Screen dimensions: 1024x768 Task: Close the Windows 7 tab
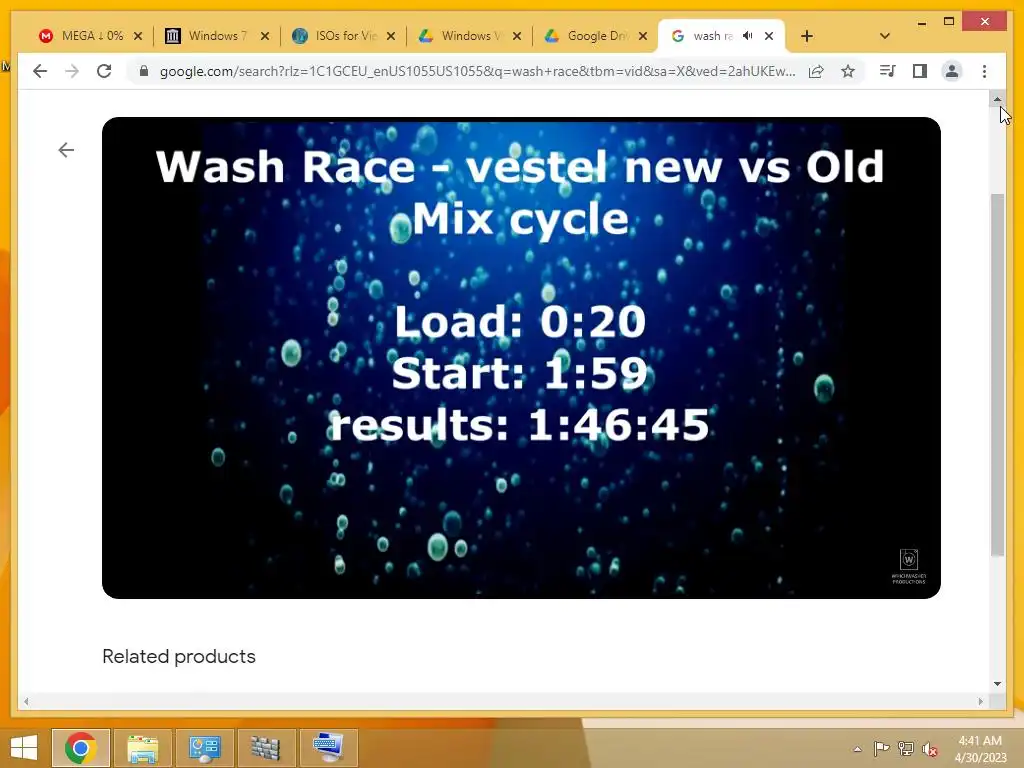[x=264, y=36]
